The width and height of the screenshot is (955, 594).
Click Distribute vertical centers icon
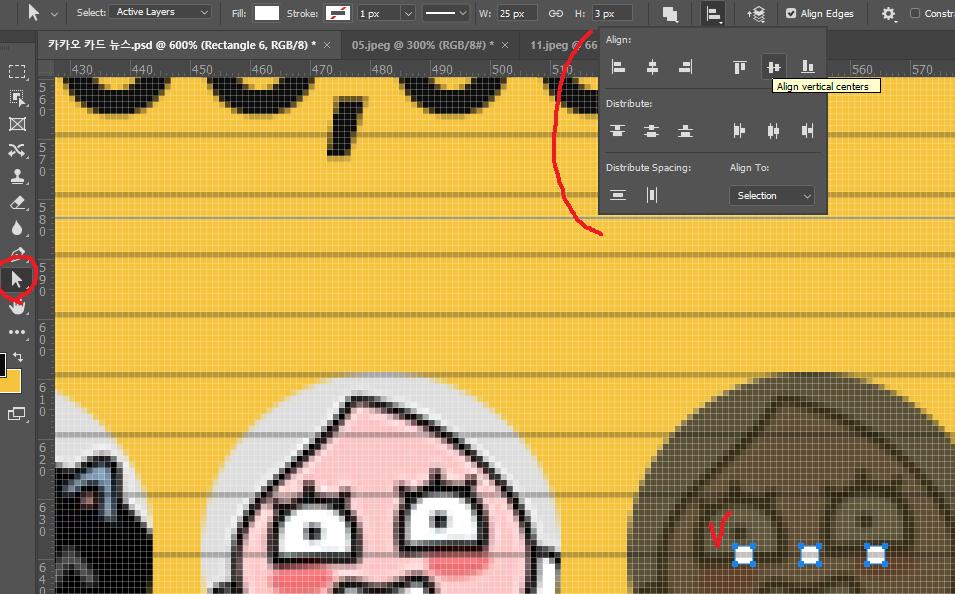tap(651, 130)
